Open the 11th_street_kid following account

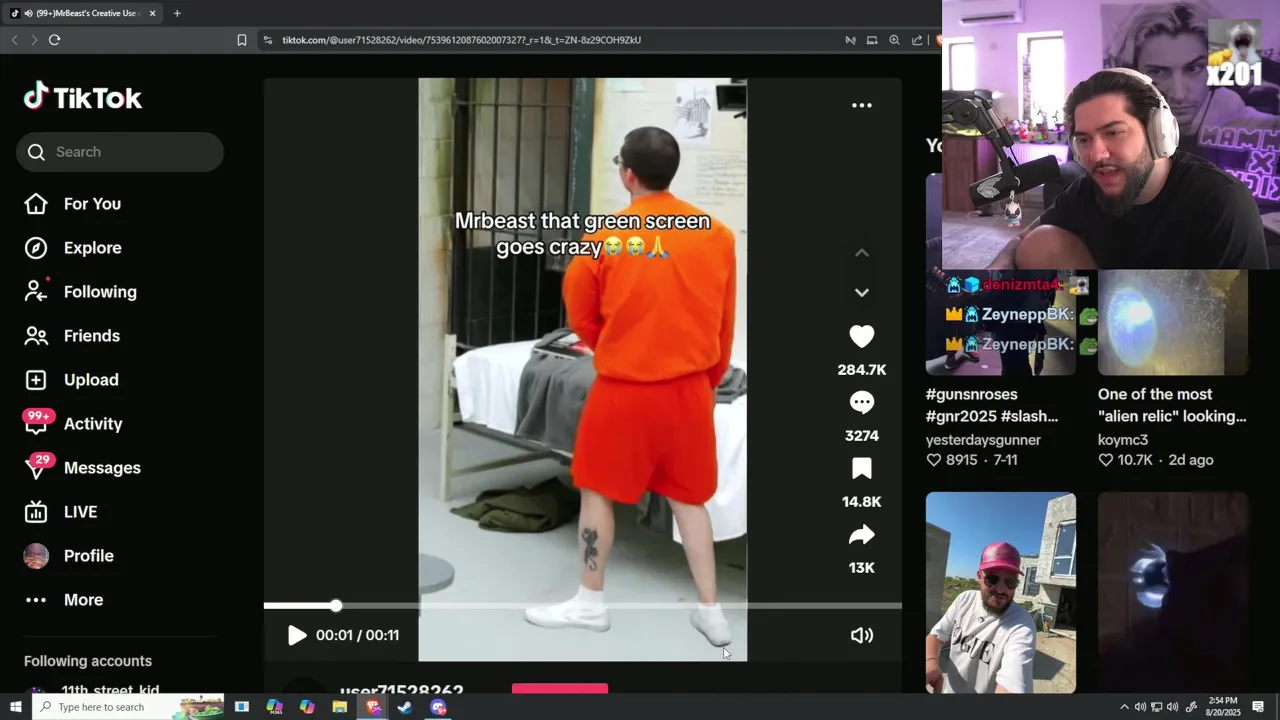coord(110,691)
